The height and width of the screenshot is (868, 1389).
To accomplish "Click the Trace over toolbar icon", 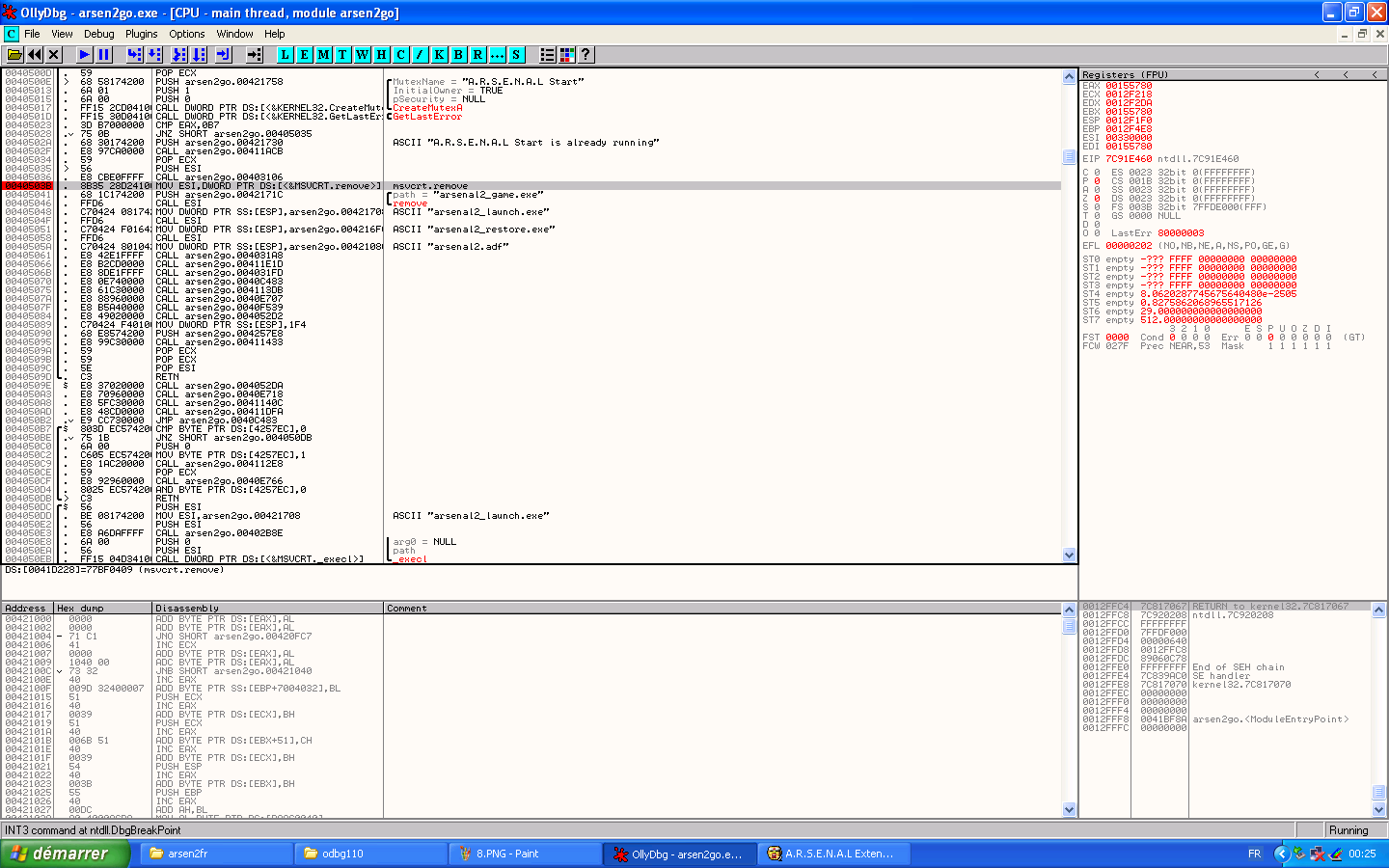I will click(x=199, y=55).
